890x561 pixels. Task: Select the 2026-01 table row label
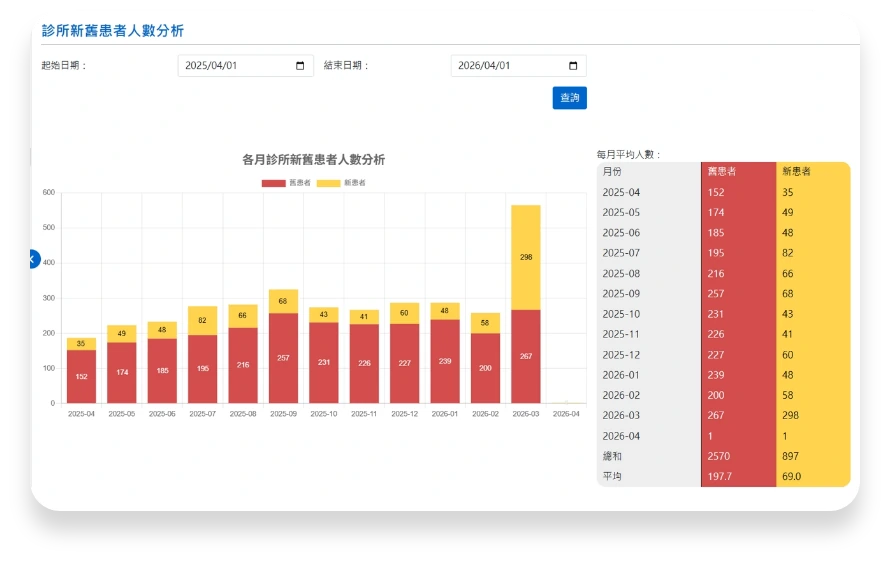pyautogui.click(x=621, y=375)
